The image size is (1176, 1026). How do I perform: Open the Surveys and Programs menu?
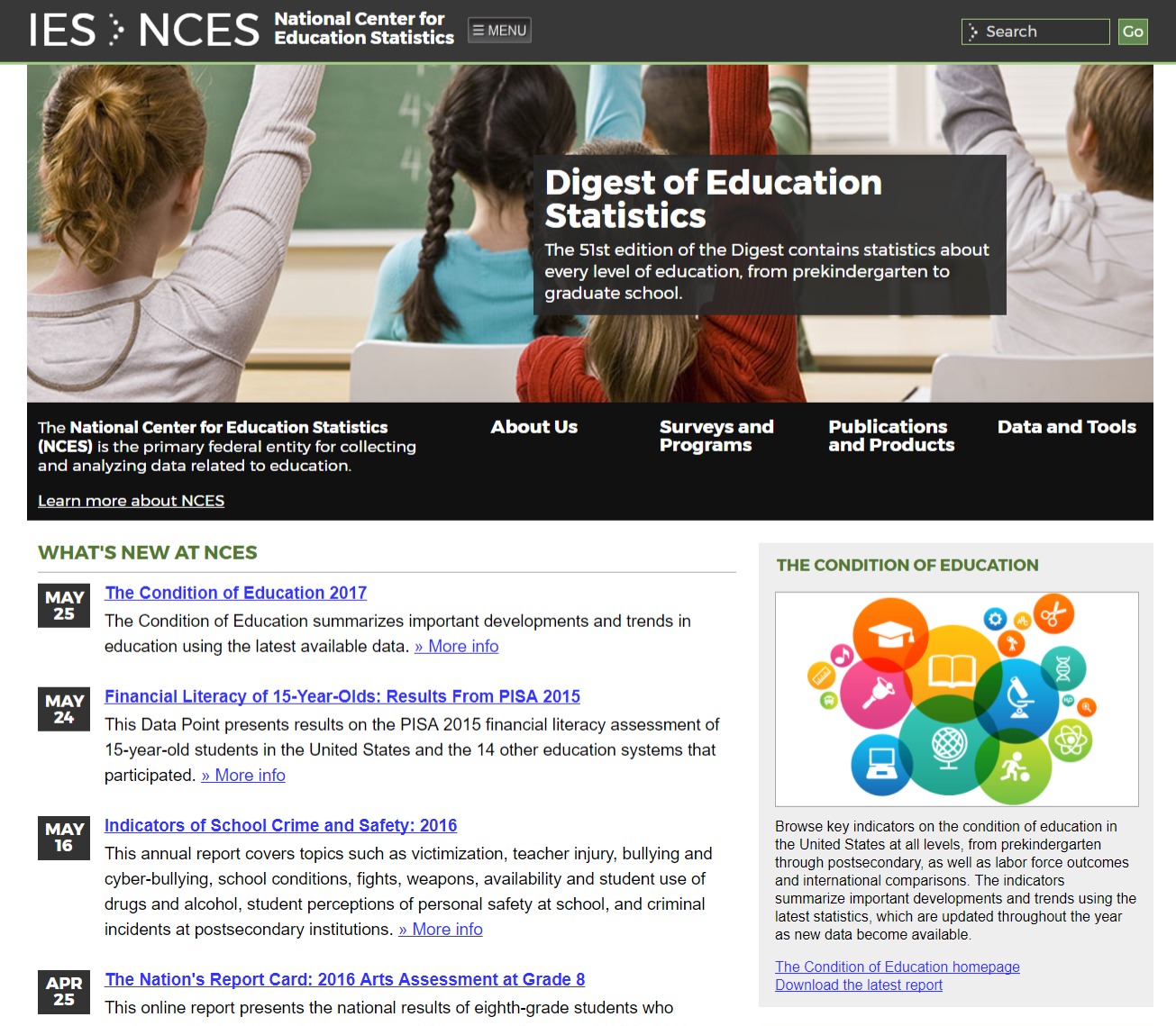click(x=716, y=435)
